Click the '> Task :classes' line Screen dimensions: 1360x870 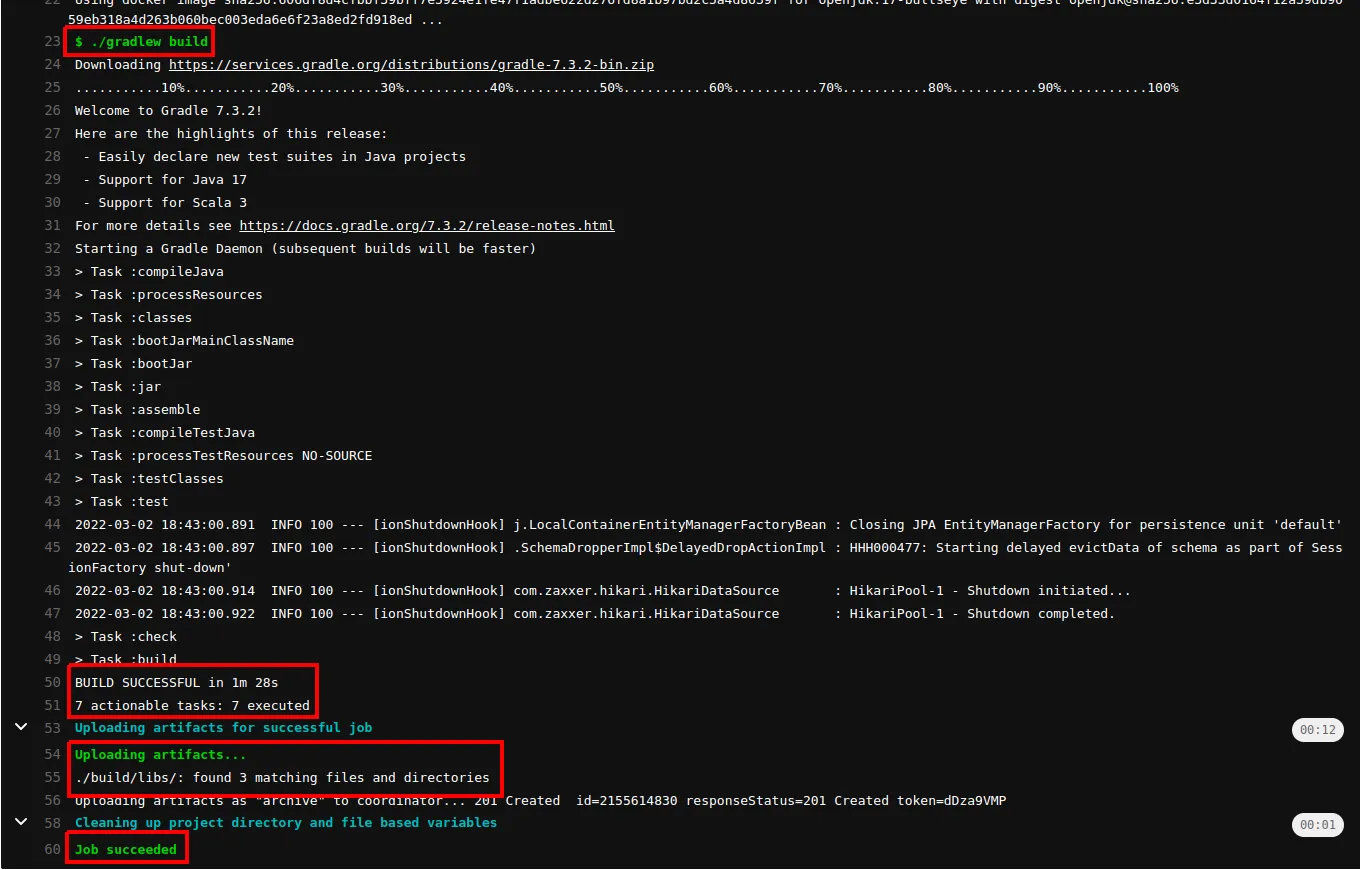133,318
